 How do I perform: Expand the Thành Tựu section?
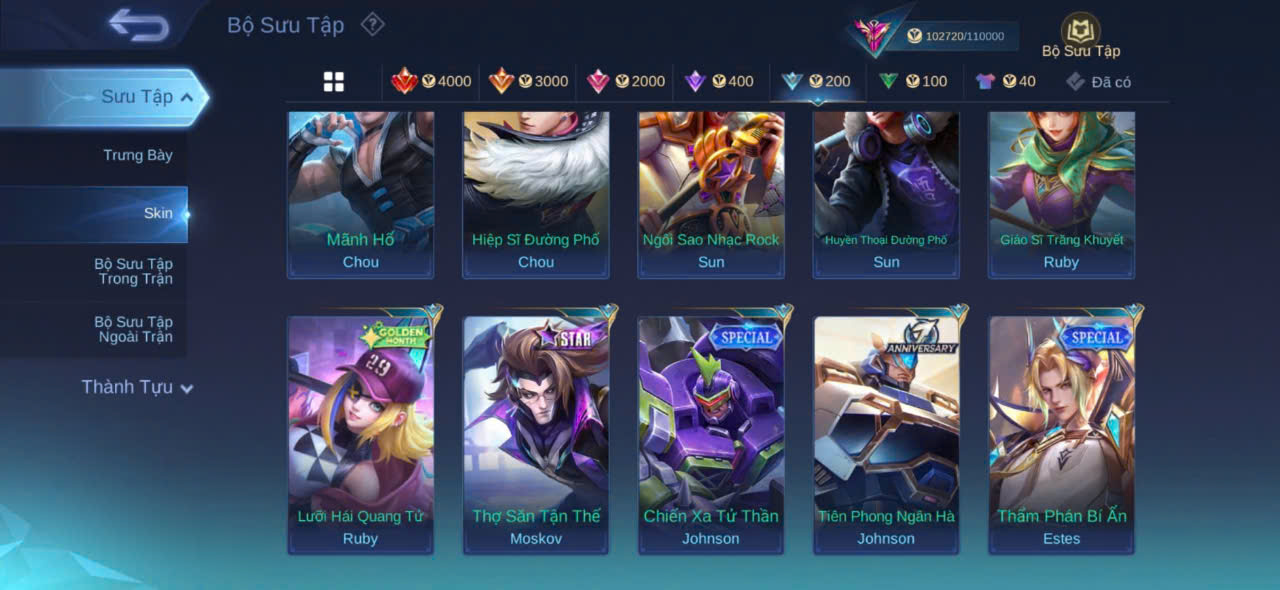click(x=137, y=387)
